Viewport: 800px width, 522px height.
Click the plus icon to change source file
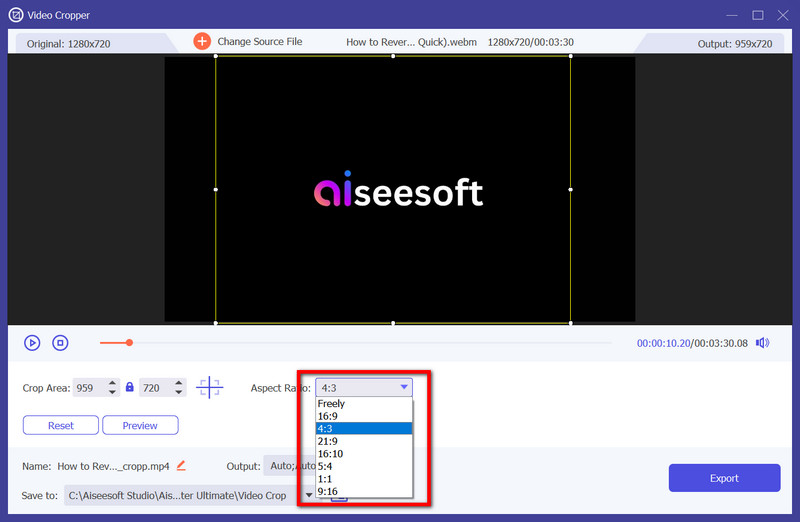202,41
